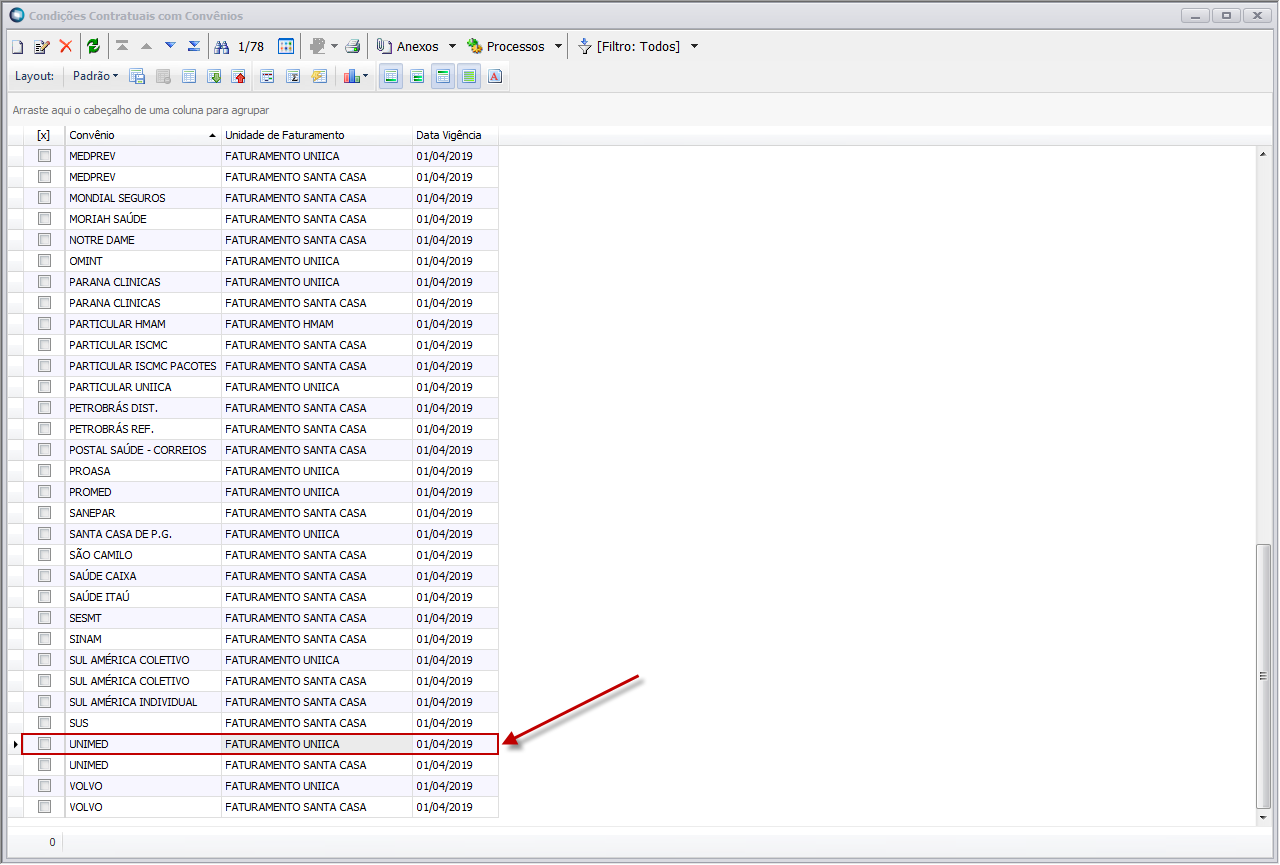Click the yellow highlighted grid icon before chart
Image resolution: width=1280 pixels, height=865 pixels.
pos(319,76)
